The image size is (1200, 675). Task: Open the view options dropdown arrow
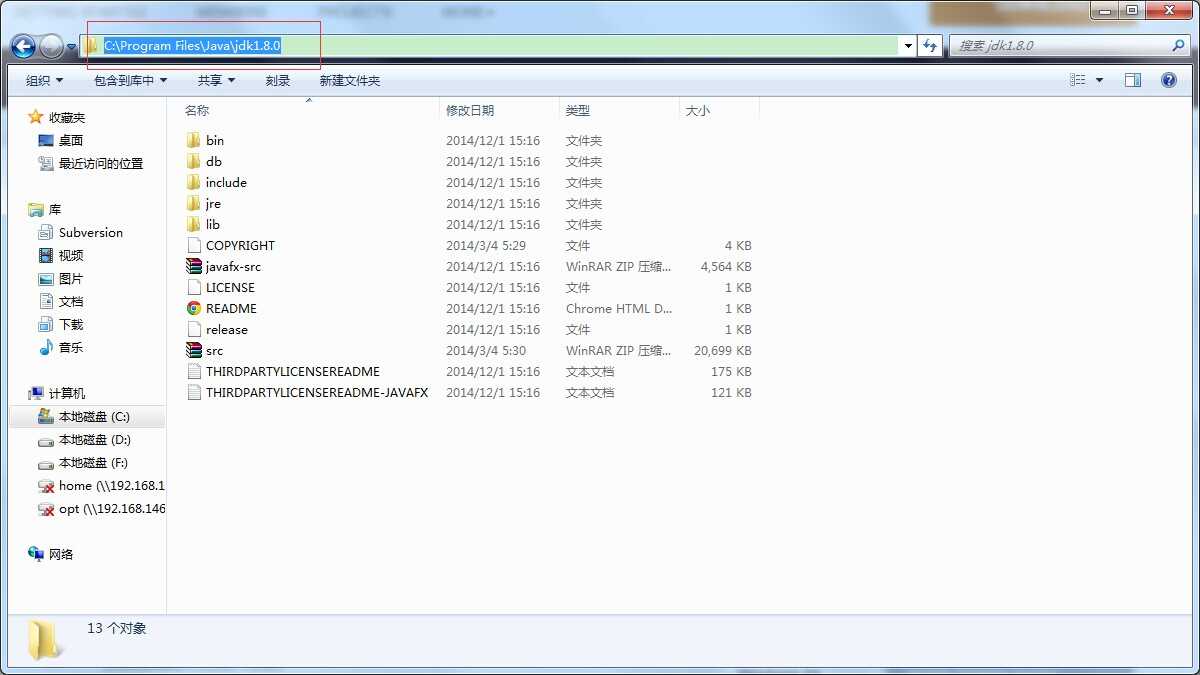[x=1100, y=80]
